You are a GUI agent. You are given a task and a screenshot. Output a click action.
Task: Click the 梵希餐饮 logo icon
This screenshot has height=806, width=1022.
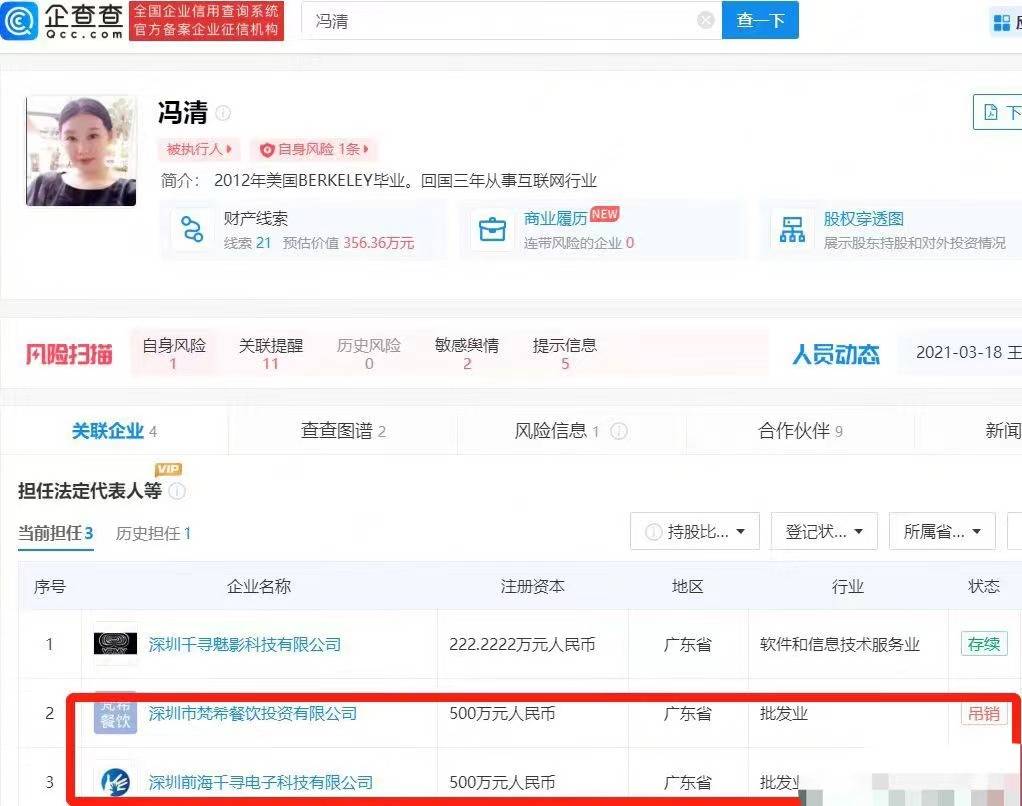(115, 713)
